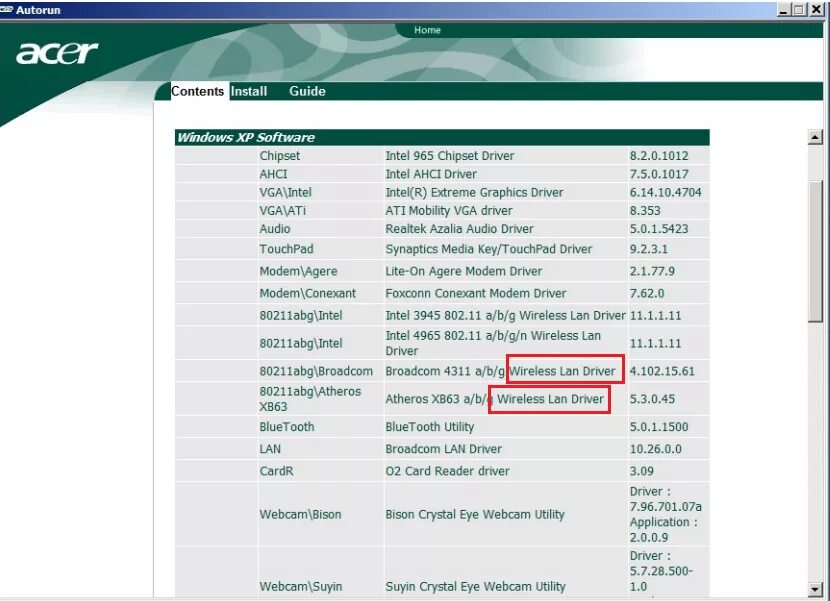The height and width of the screenshot is (601, 830).
Task: Click Foxconn Conexant Modem Driver text
Action: tap(475, 293)
